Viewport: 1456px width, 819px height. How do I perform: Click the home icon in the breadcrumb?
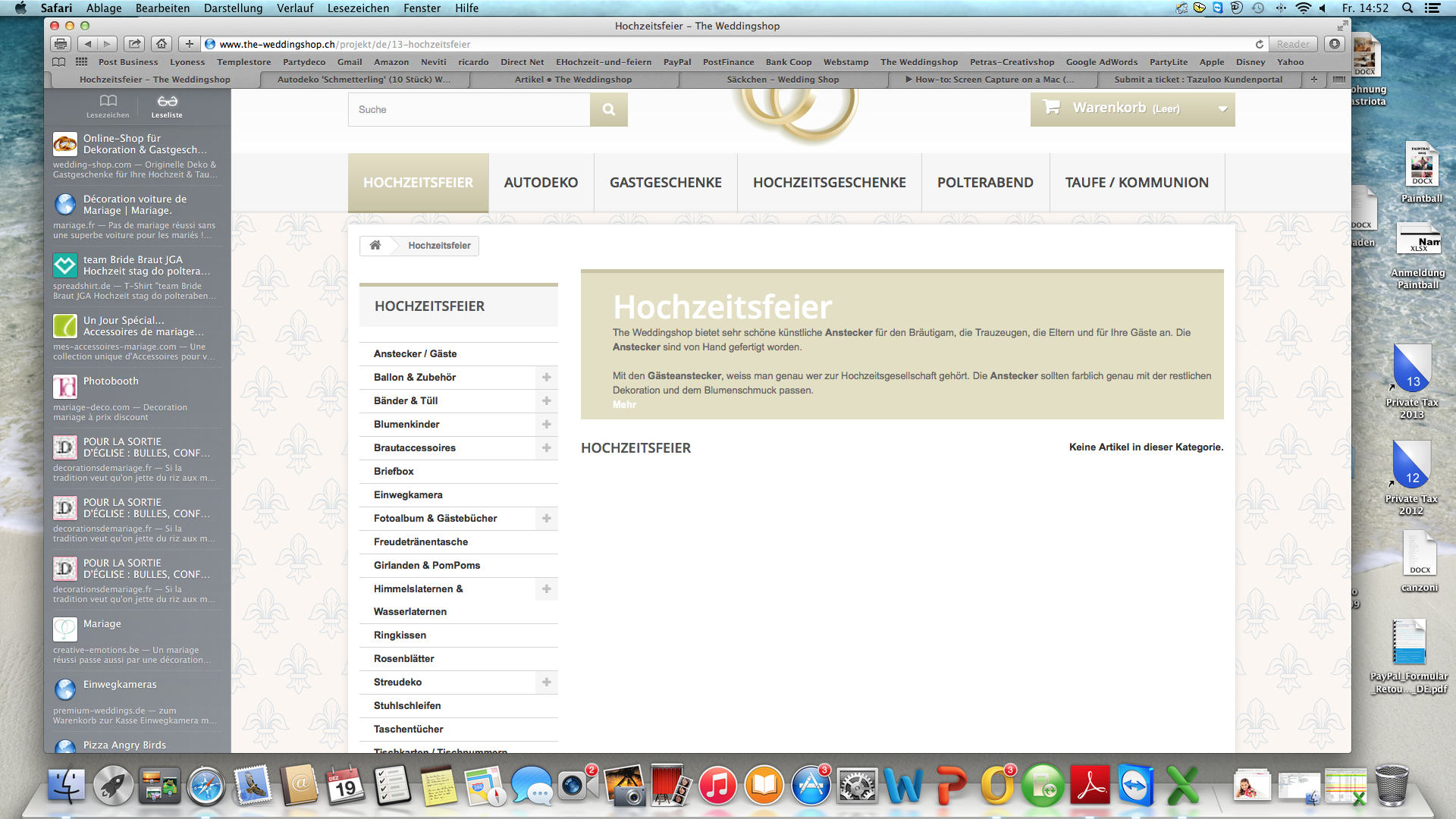pos(375,245)
